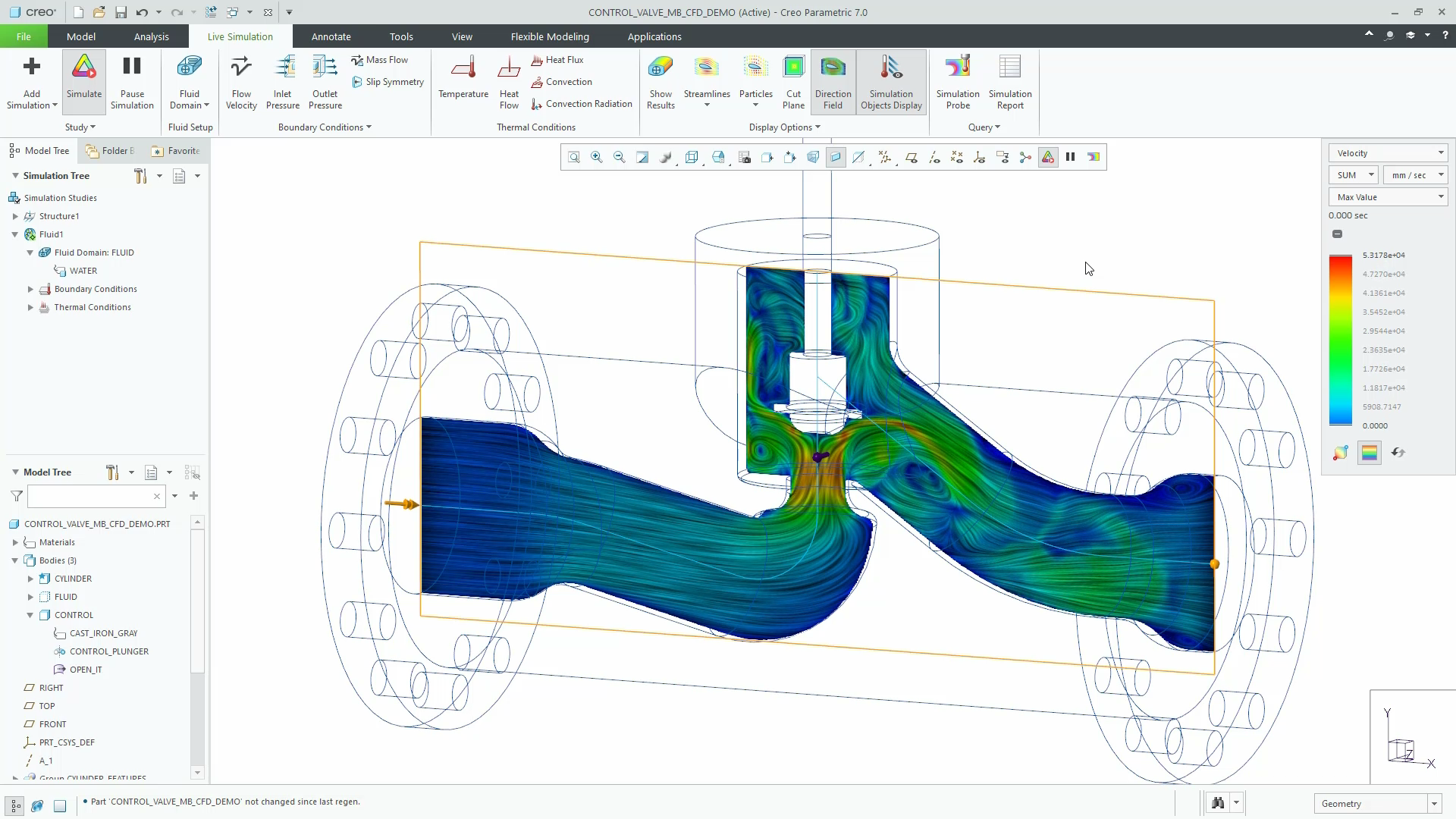Add a Temperature thermal condition
1456x819 pixels.
point(463,77)
